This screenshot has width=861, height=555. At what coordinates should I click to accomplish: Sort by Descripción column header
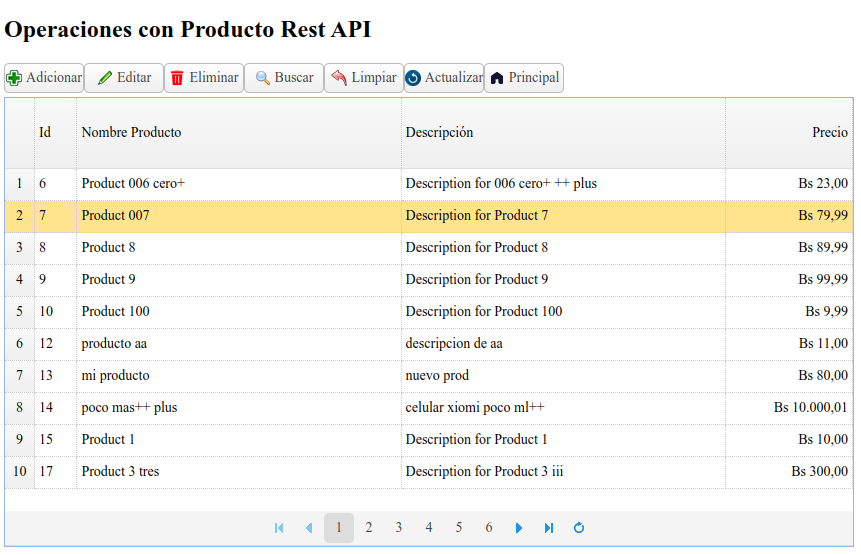pyautogui.click(x=563, y=133)
